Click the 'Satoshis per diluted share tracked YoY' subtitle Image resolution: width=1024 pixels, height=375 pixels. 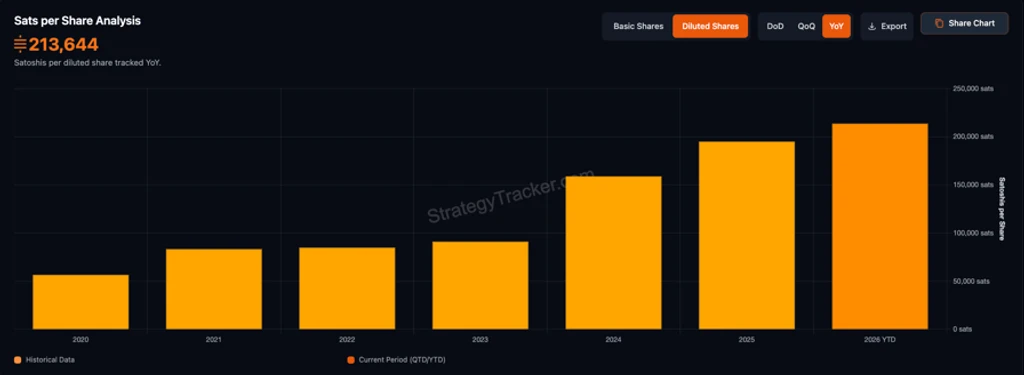[x=88, y=63]
